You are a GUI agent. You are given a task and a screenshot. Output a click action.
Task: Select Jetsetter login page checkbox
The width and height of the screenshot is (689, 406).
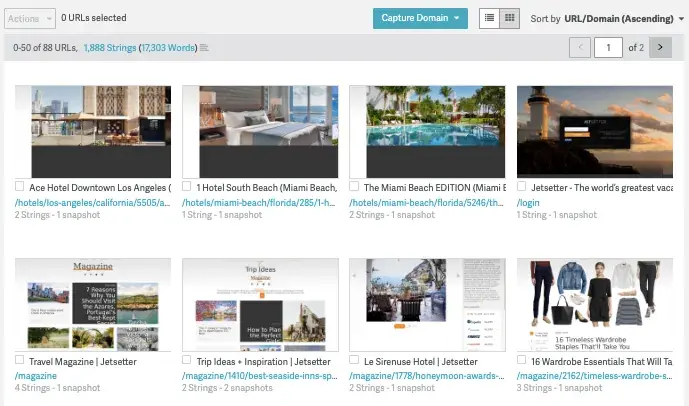[521, 186]
